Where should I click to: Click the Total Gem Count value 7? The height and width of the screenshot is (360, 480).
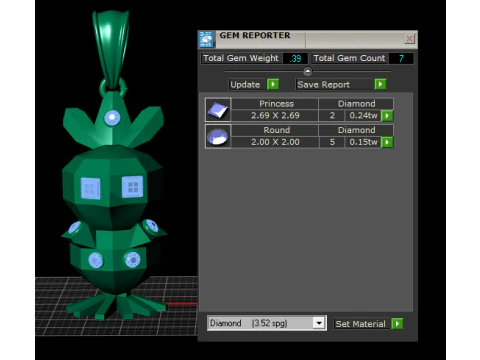click(401, 59)
